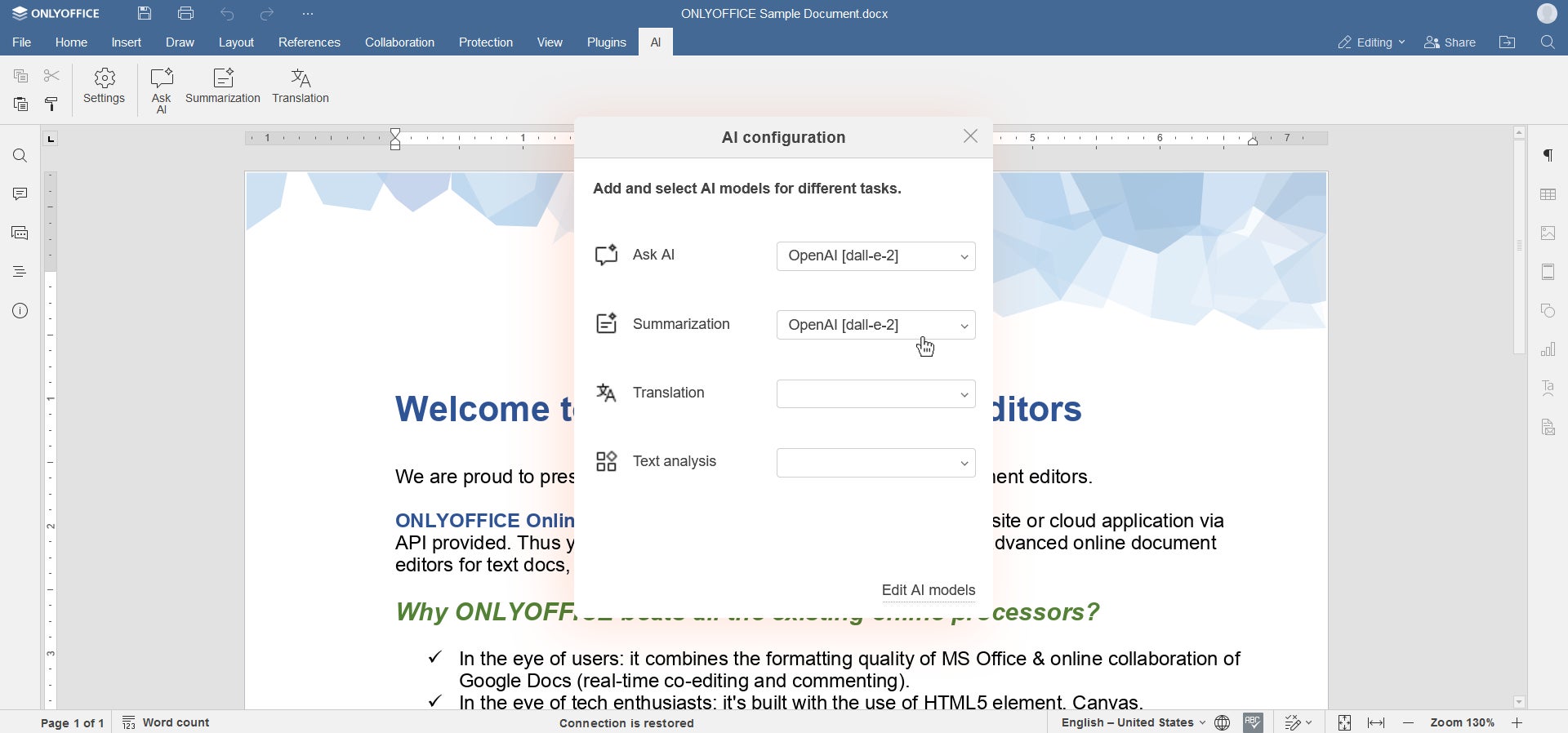
Task: Close the AI configuration dialog
Action: (x=970, y=137)
